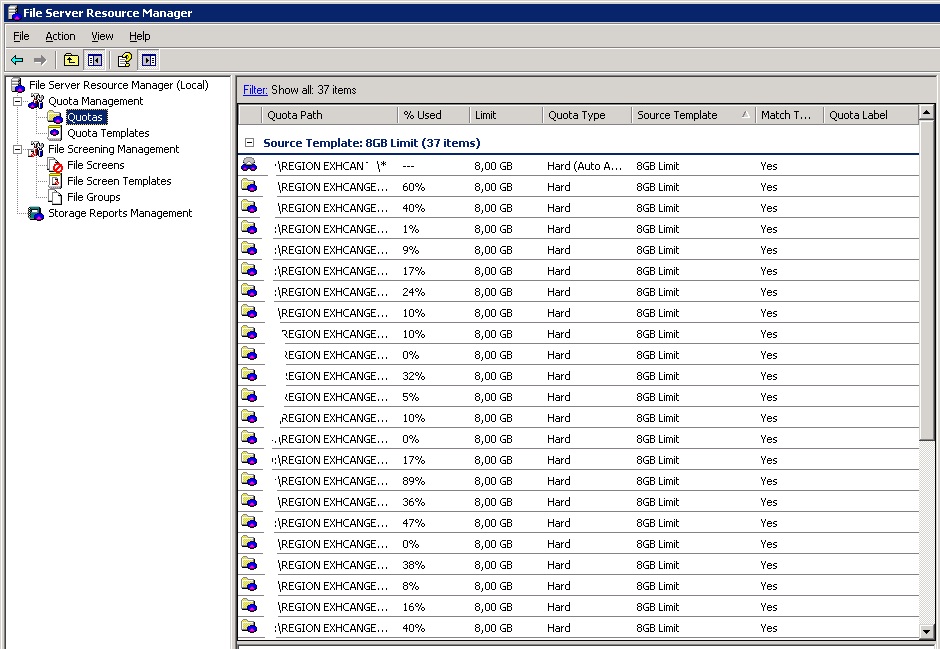This screenshot has width=940, height=649.
Task: Open the Action menu
Action: click(x=61, y=37)
